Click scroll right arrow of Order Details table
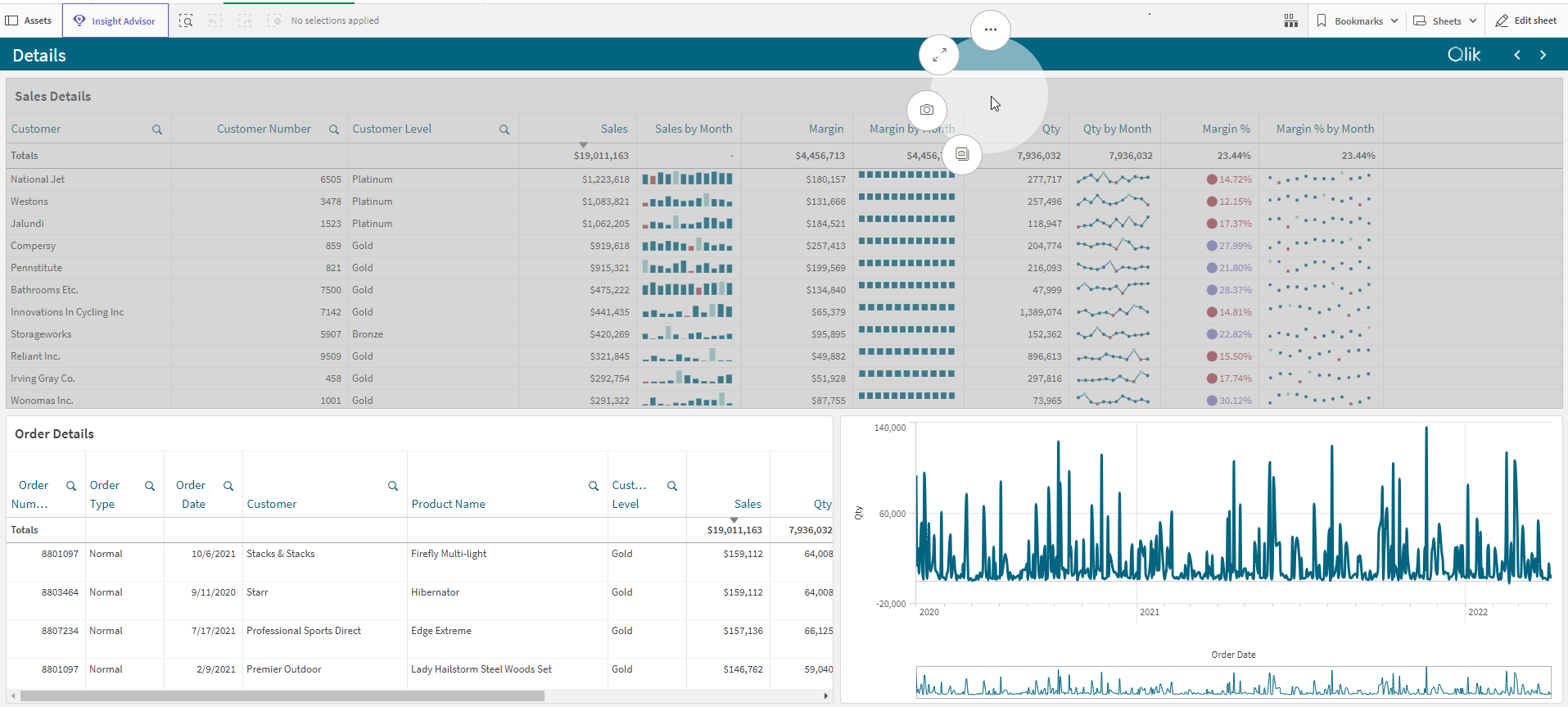 tap(825, 696)
